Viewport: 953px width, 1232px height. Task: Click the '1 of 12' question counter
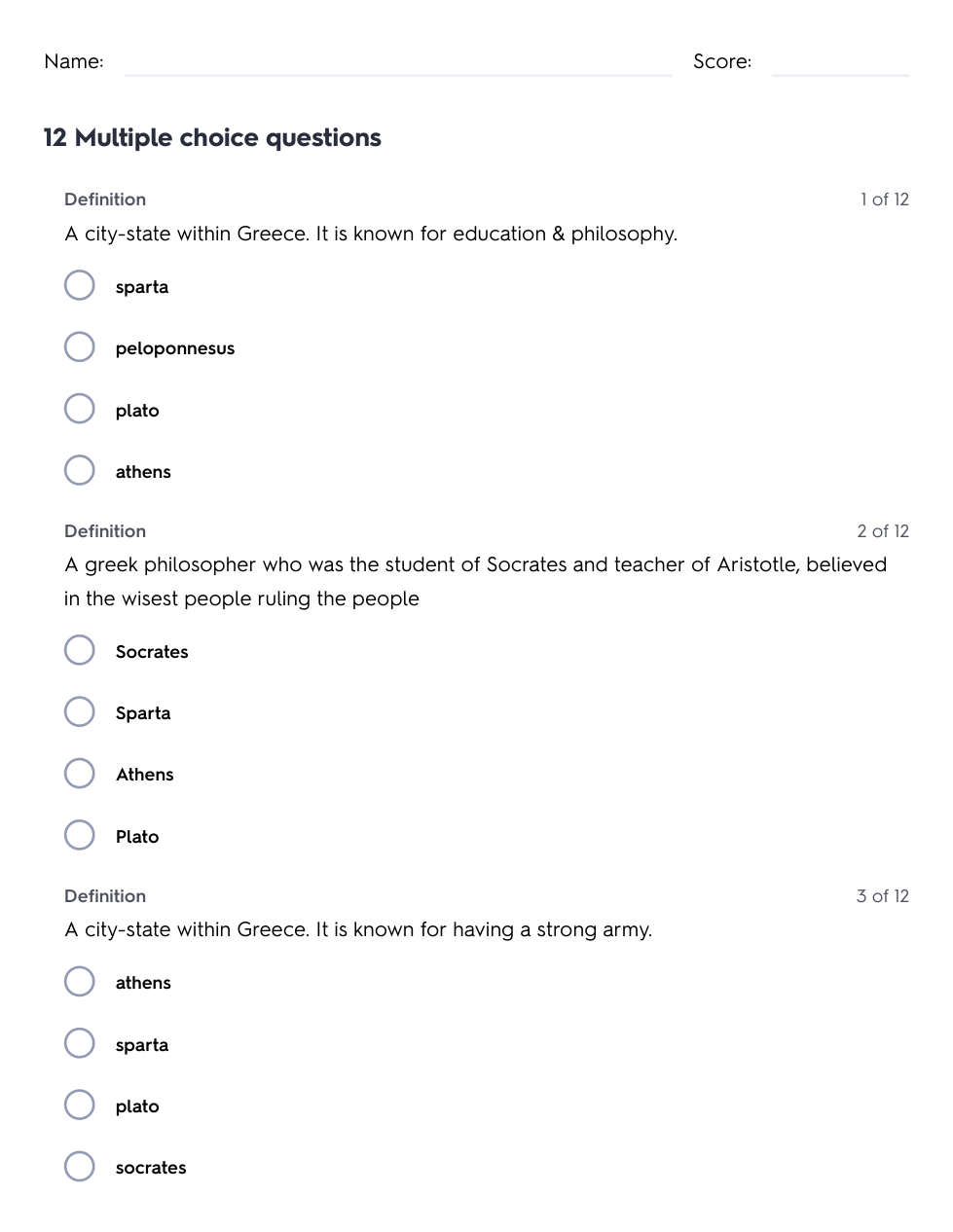(884, 199)
